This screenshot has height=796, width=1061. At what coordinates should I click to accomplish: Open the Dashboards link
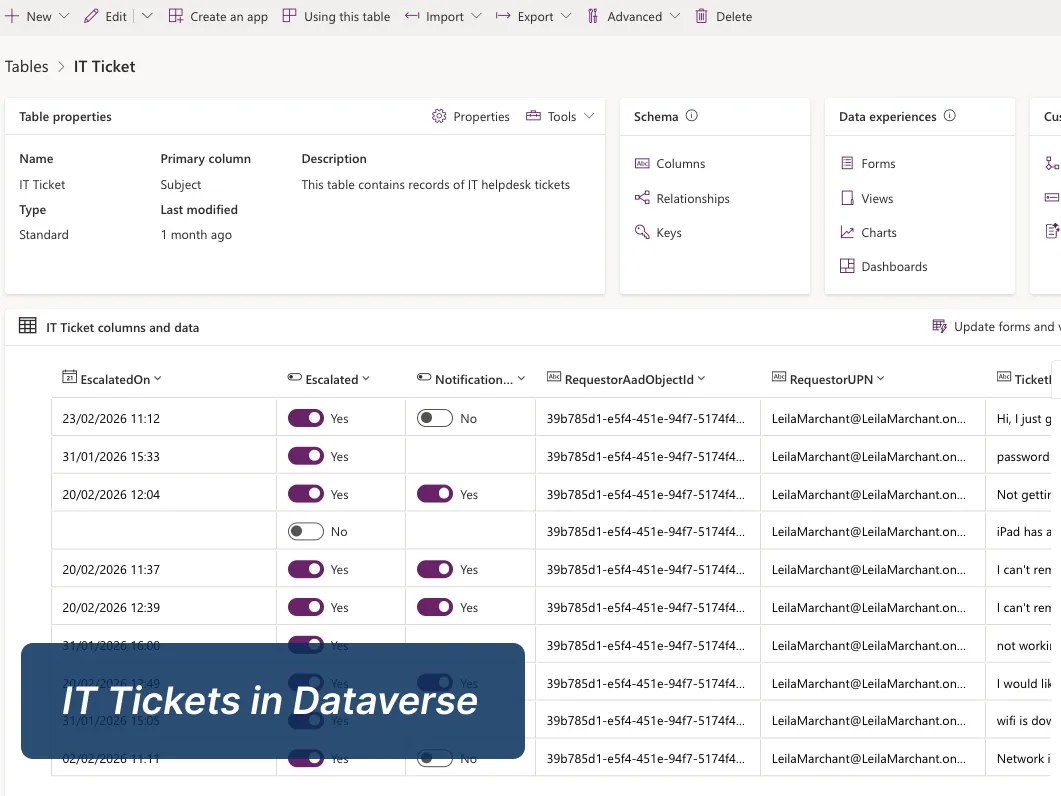pos(894,267)
